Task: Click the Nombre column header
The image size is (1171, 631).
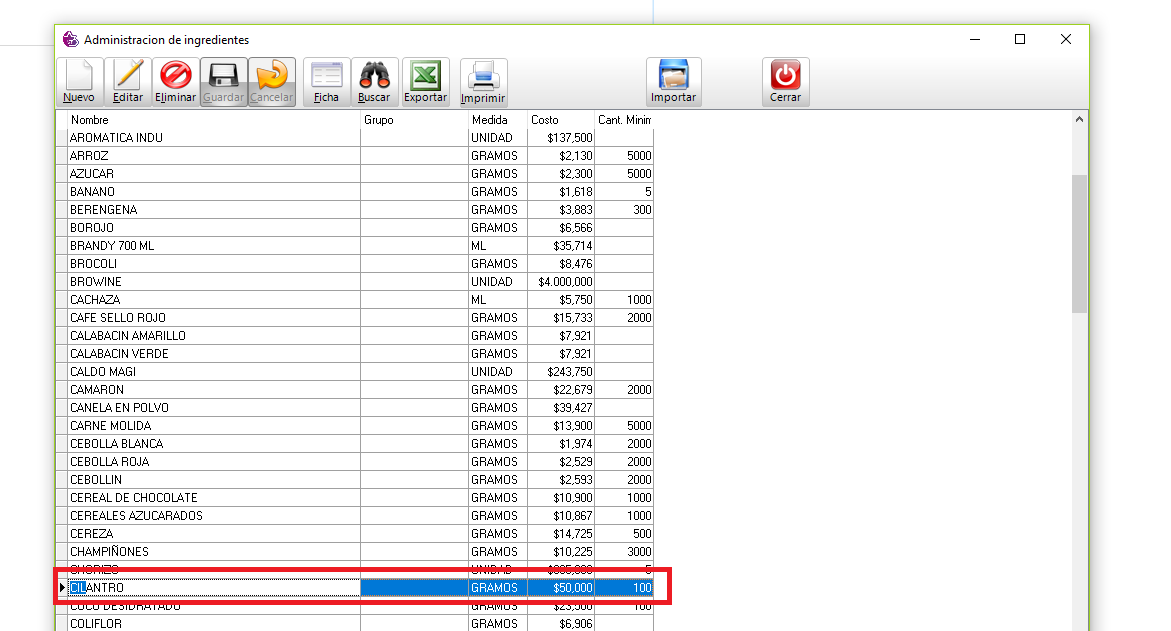Action: [214, 120]
